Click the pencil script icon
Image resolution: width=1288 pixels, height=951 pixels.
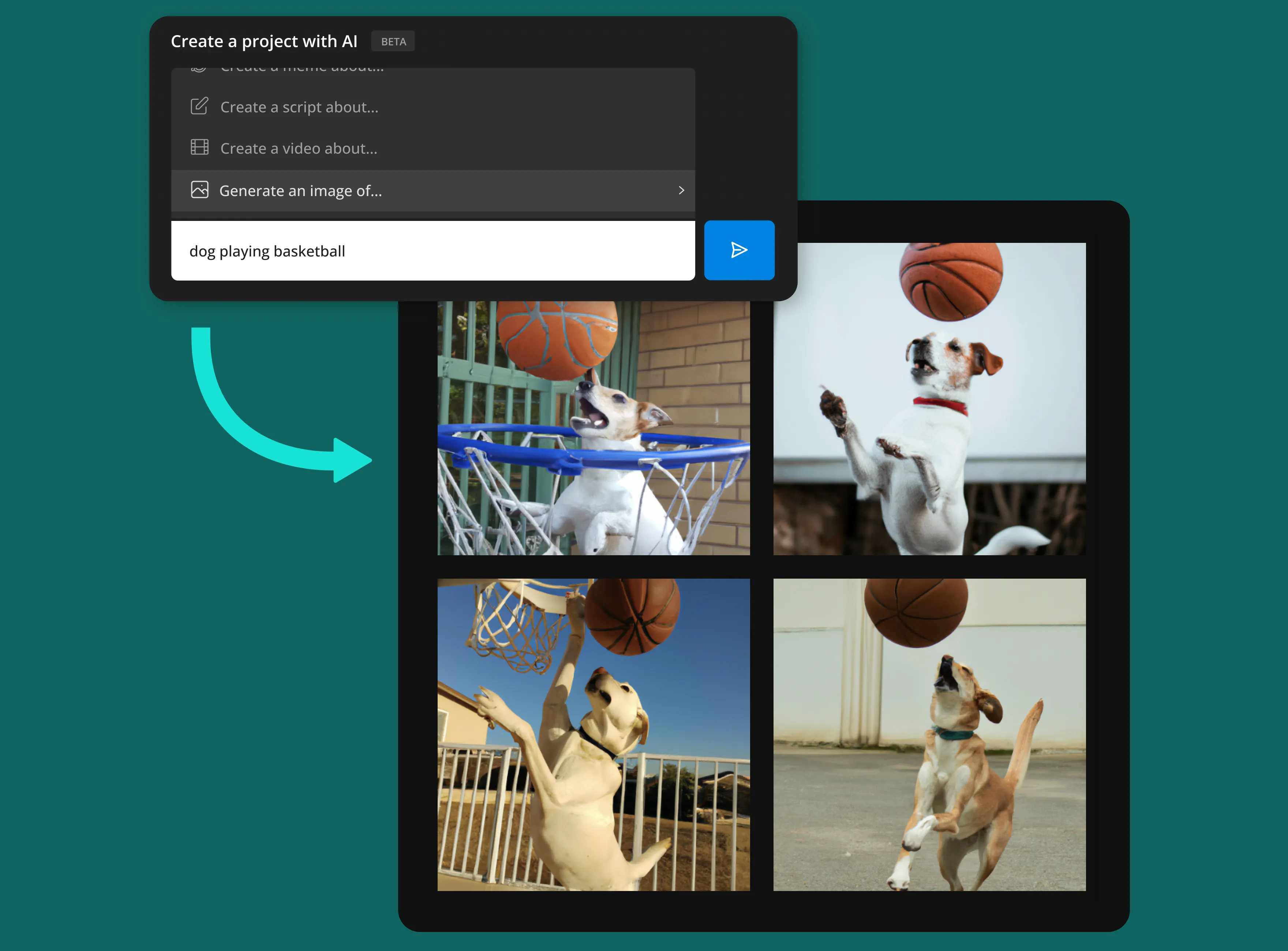pyautogui.click(x=199, y=106)
